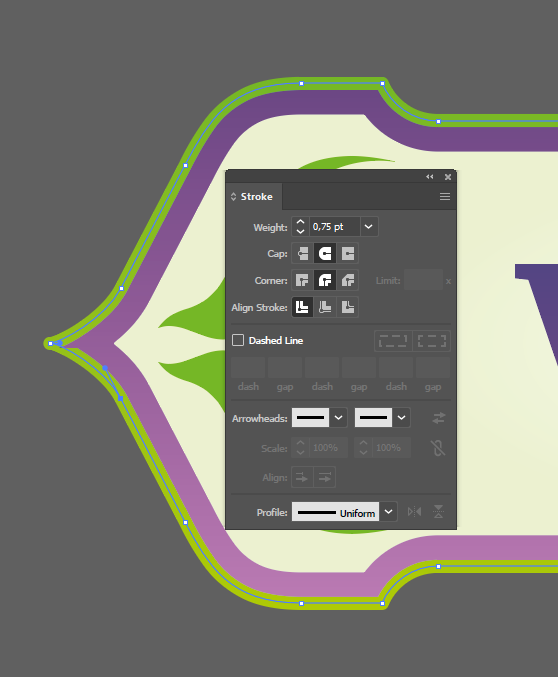Image resolution: width=558 pixels, height=677 pixels.
Task: Select the Round Cap option
Action: [x=325, y=253]
